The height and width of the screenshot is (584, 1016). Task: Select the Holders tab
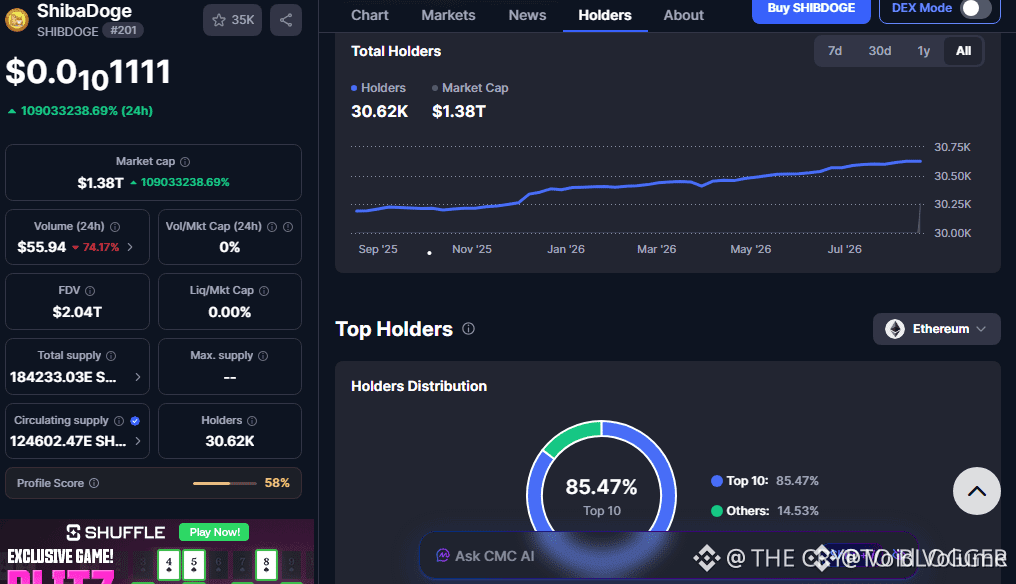pos(605,15)
